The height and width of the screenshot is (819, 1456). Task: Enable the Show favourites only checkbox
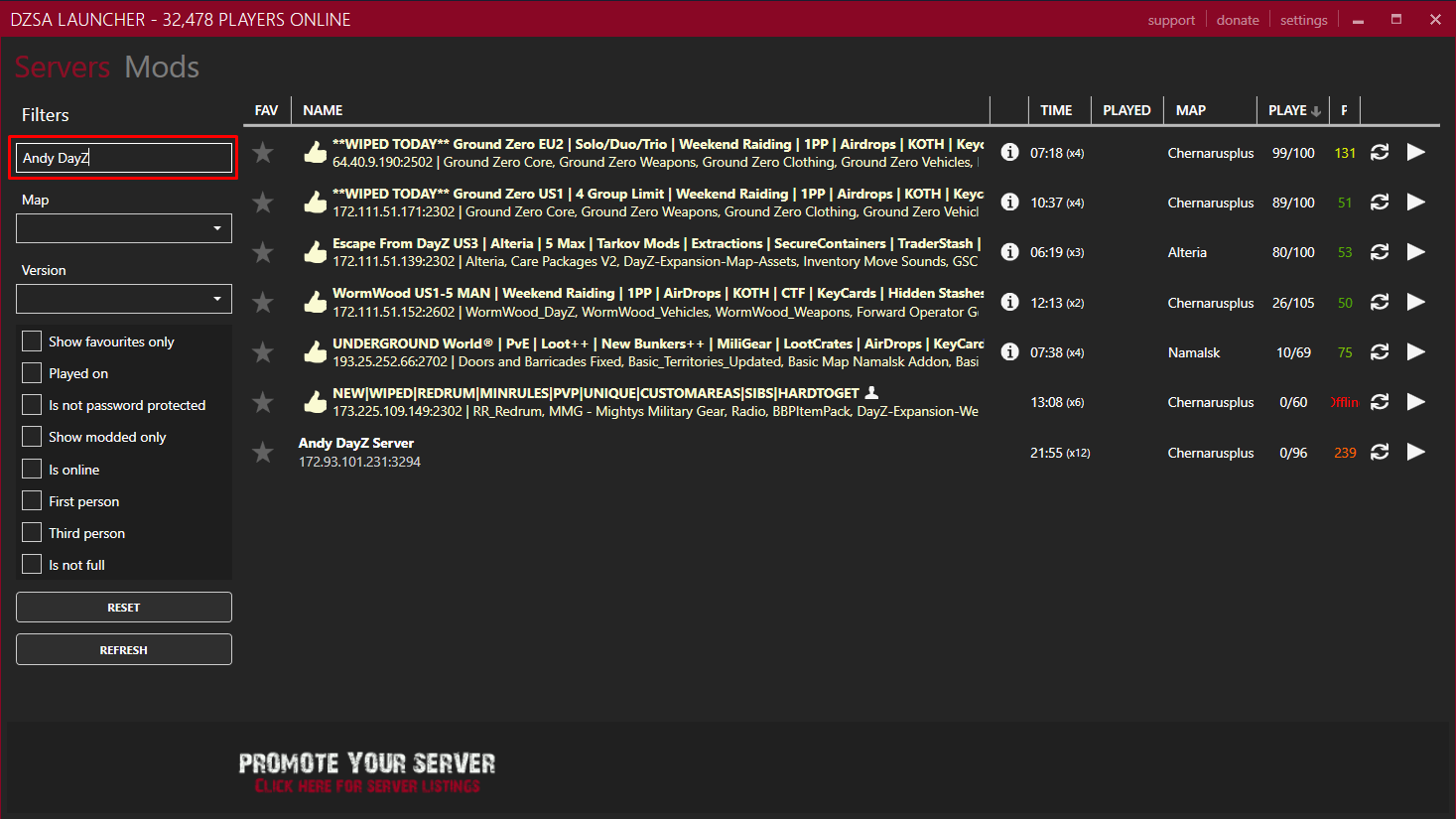point(31,341)
